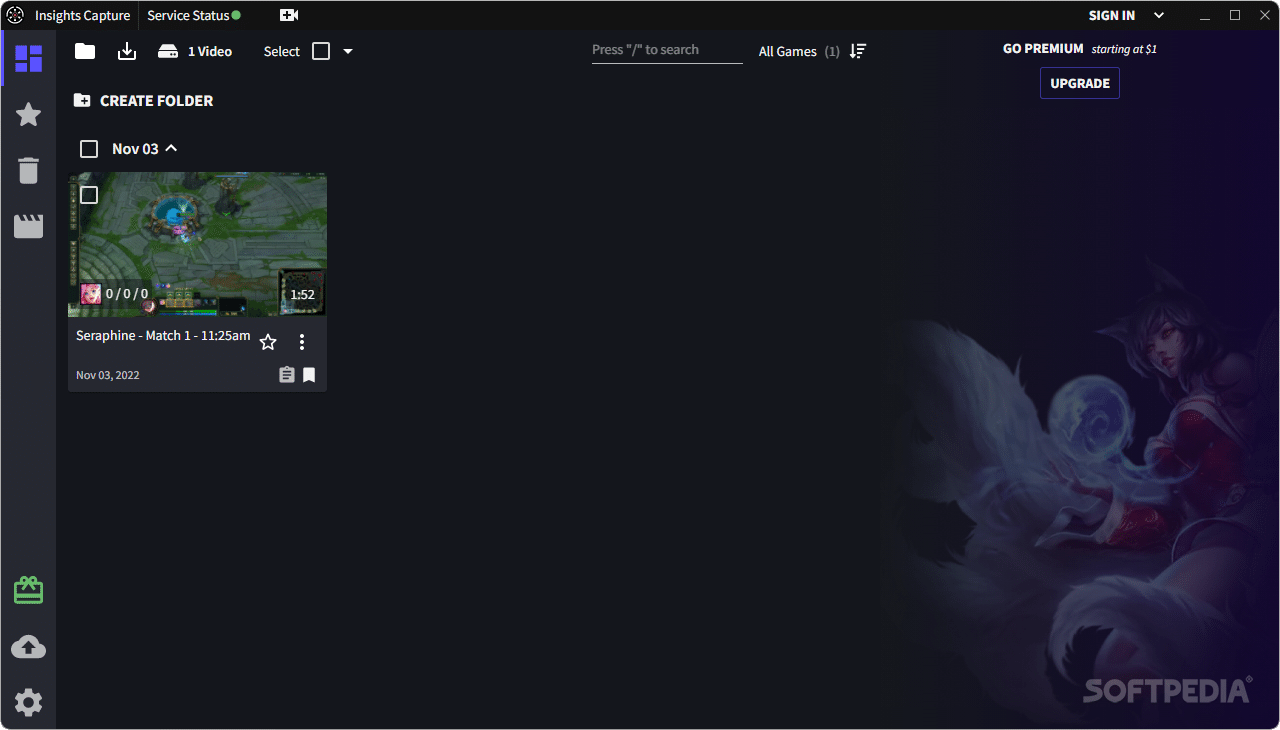
Task: Collapse the Nov 03 group chevron
Action: (x=171, y=148)
